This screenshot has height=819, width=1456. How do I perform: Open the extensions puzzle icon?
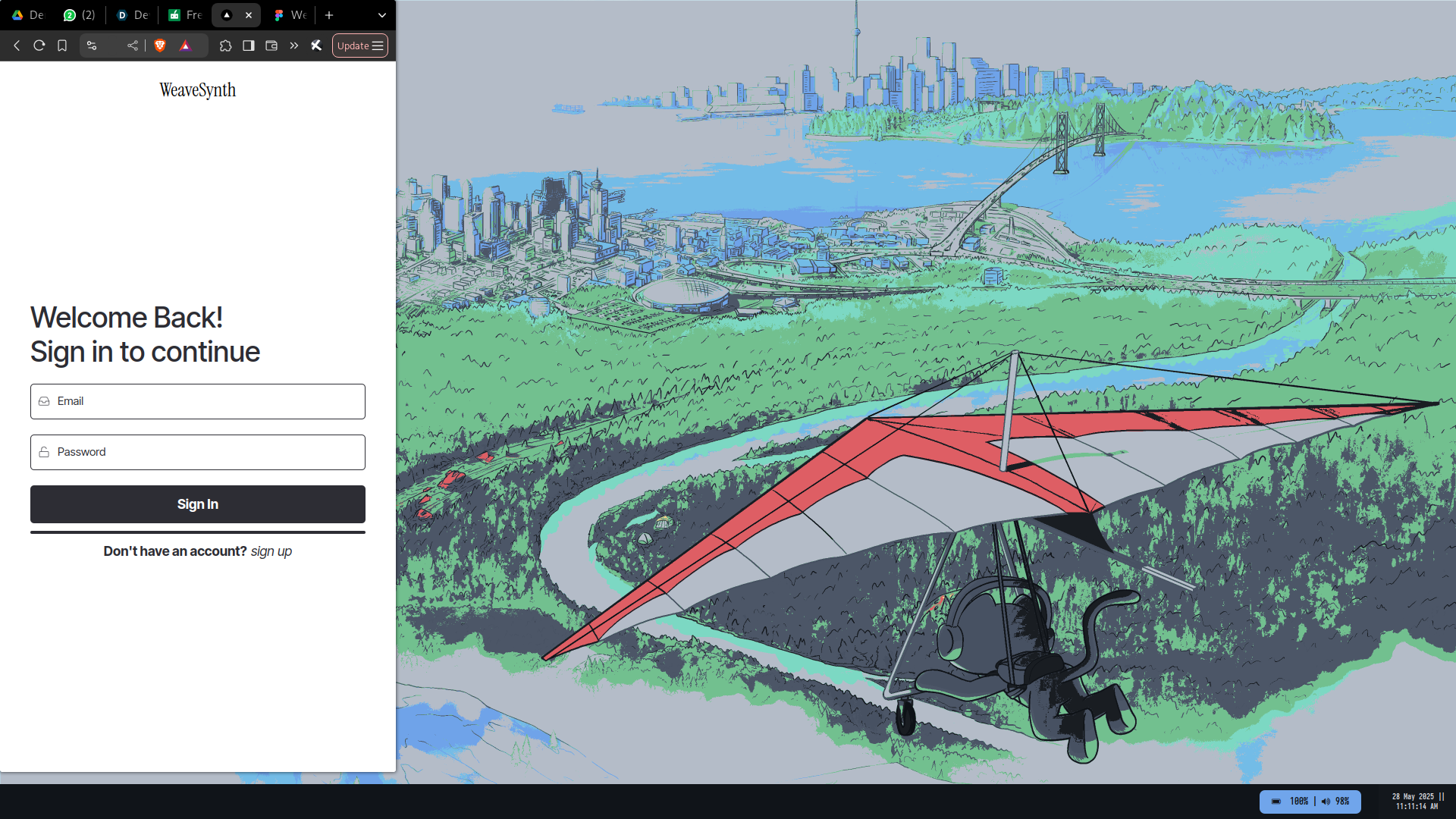click(225, 45)
